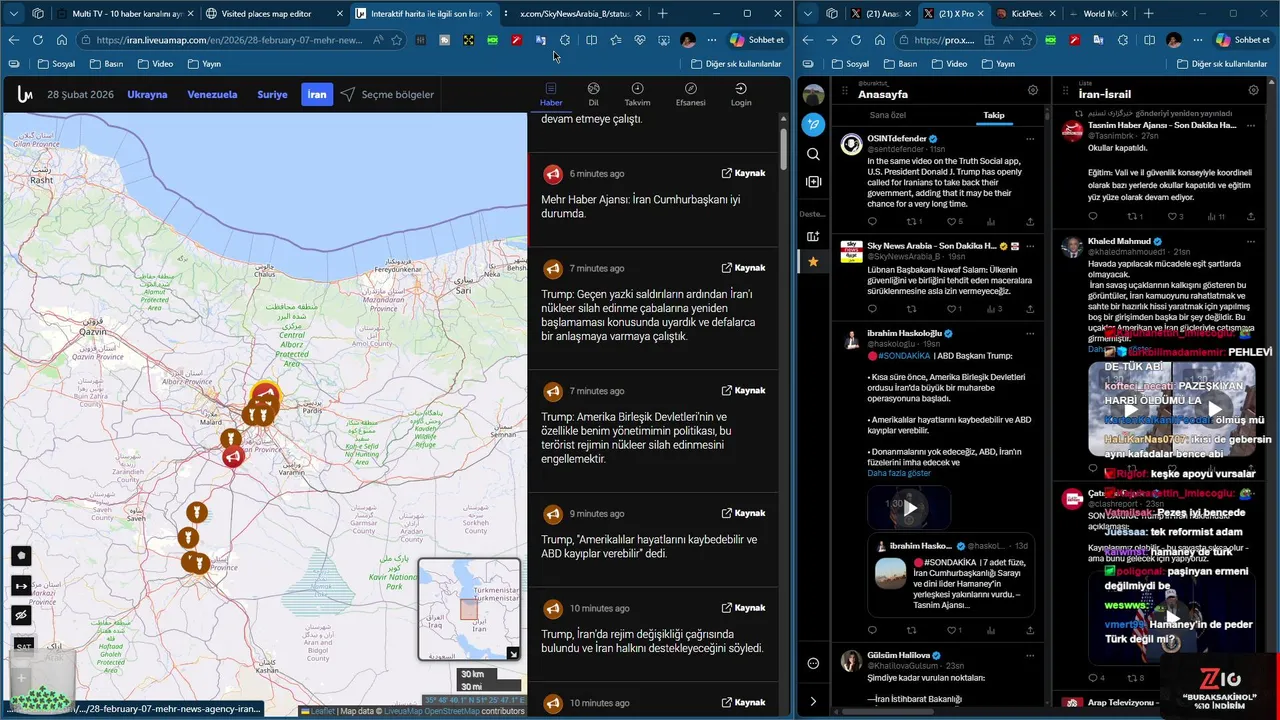The height and width of the screenshot is (720, 1280).
Task: Switch to the Ukrayna region
Action: pyautogui.click(x=147, y=94)
